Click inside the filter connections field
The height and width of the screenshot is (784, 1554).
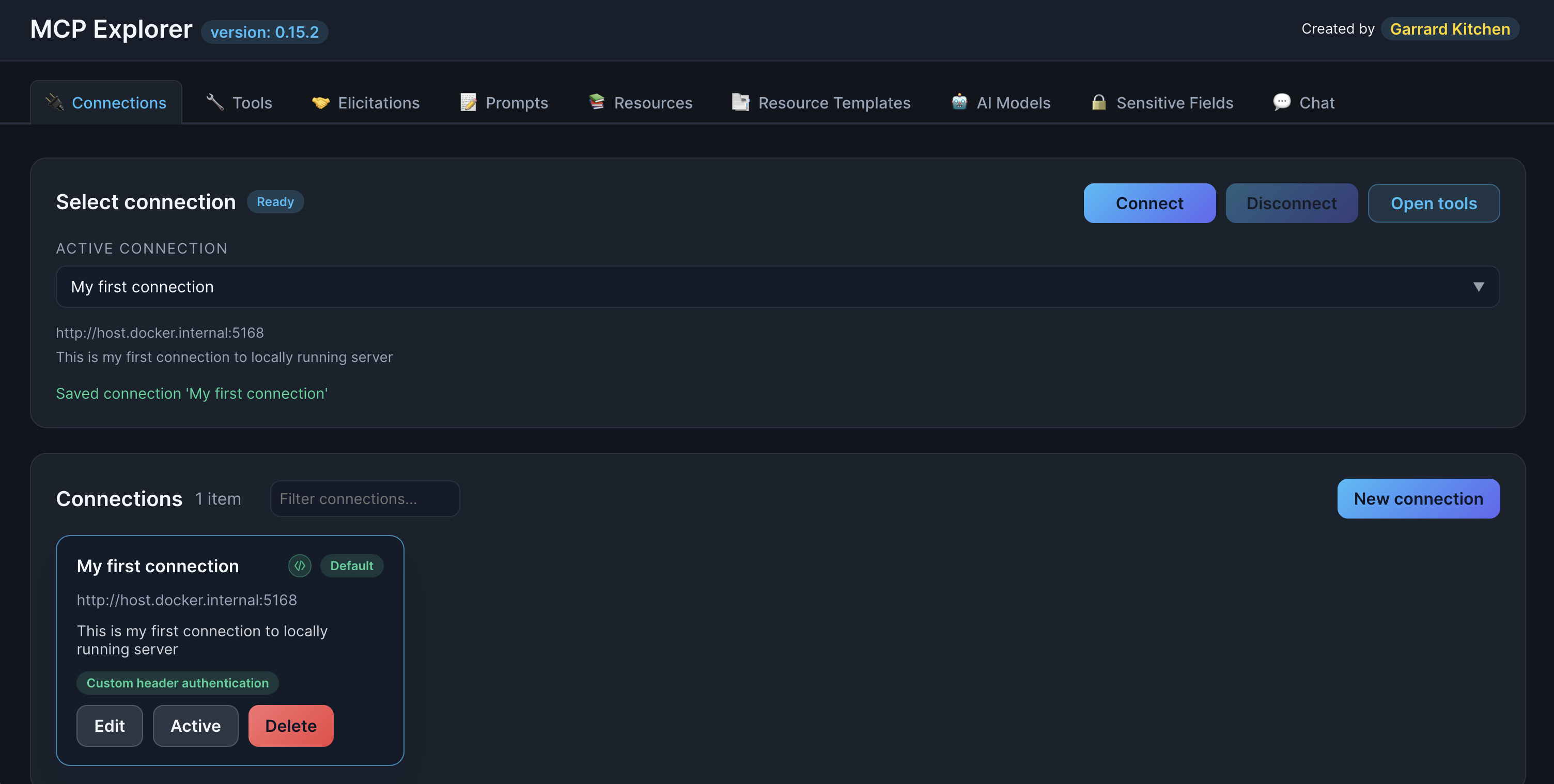tap(364, 499)
